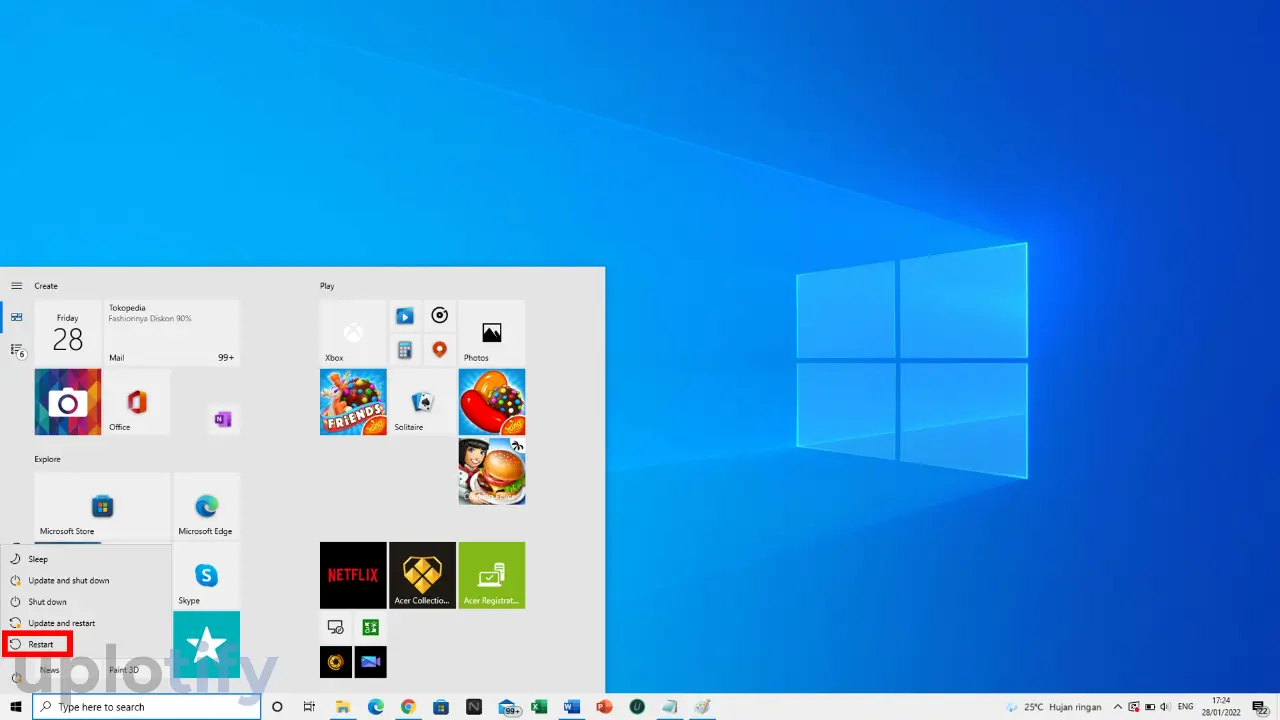1280x720 pixels.
Task: Switch to pinned tiles view
Action: click(16, 317)
